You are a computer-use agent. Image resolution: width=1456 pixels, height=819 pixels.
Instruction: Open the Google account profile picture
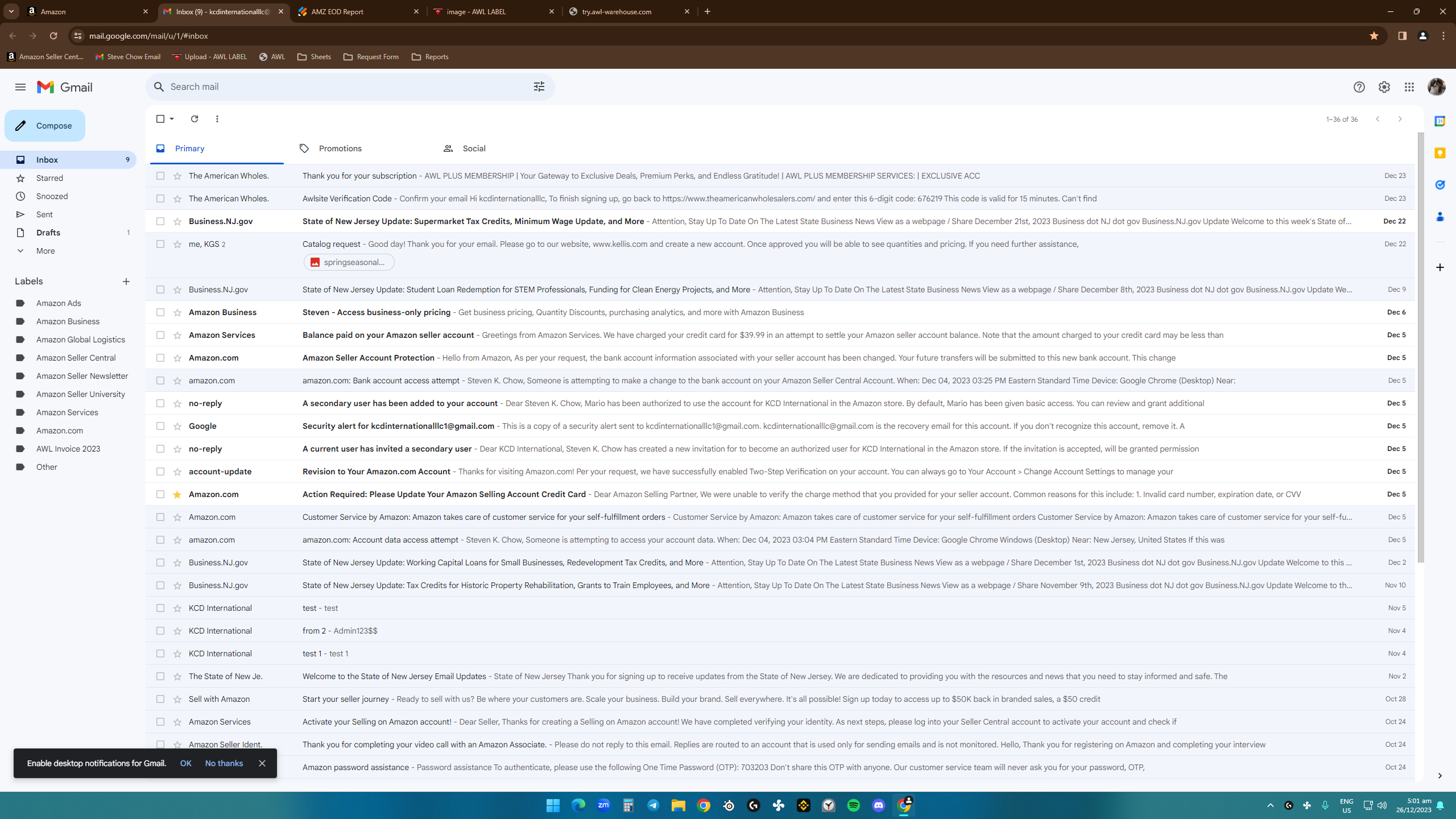tap(1436, 87)
